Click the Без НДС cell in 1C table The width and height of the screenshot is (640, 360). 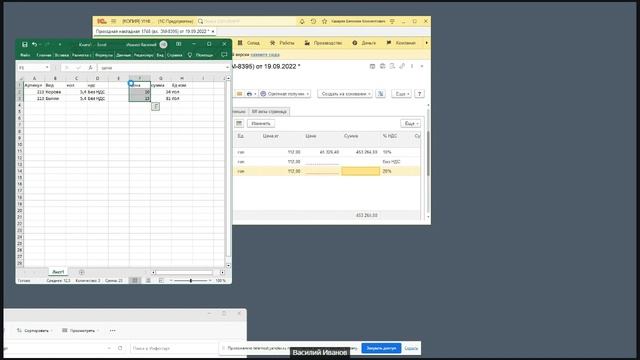[x=391, y=162]
